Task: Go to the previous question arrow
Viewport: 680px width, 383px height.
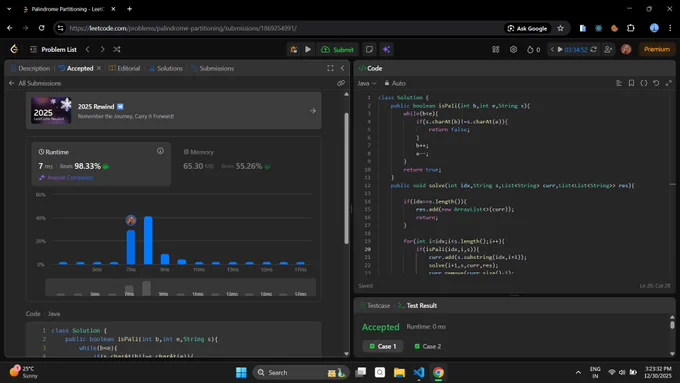Action: [88, 49]
